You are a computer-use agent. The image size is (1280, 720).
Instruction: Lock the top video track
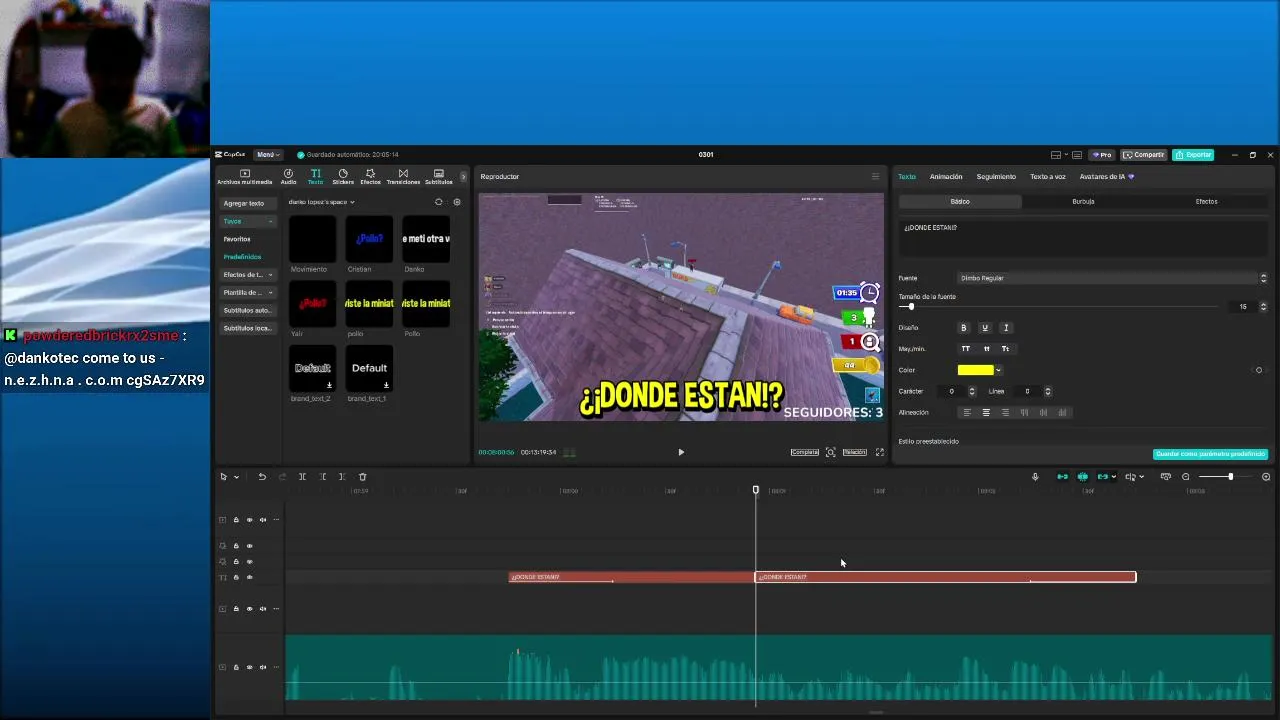(x=236, y=520)
